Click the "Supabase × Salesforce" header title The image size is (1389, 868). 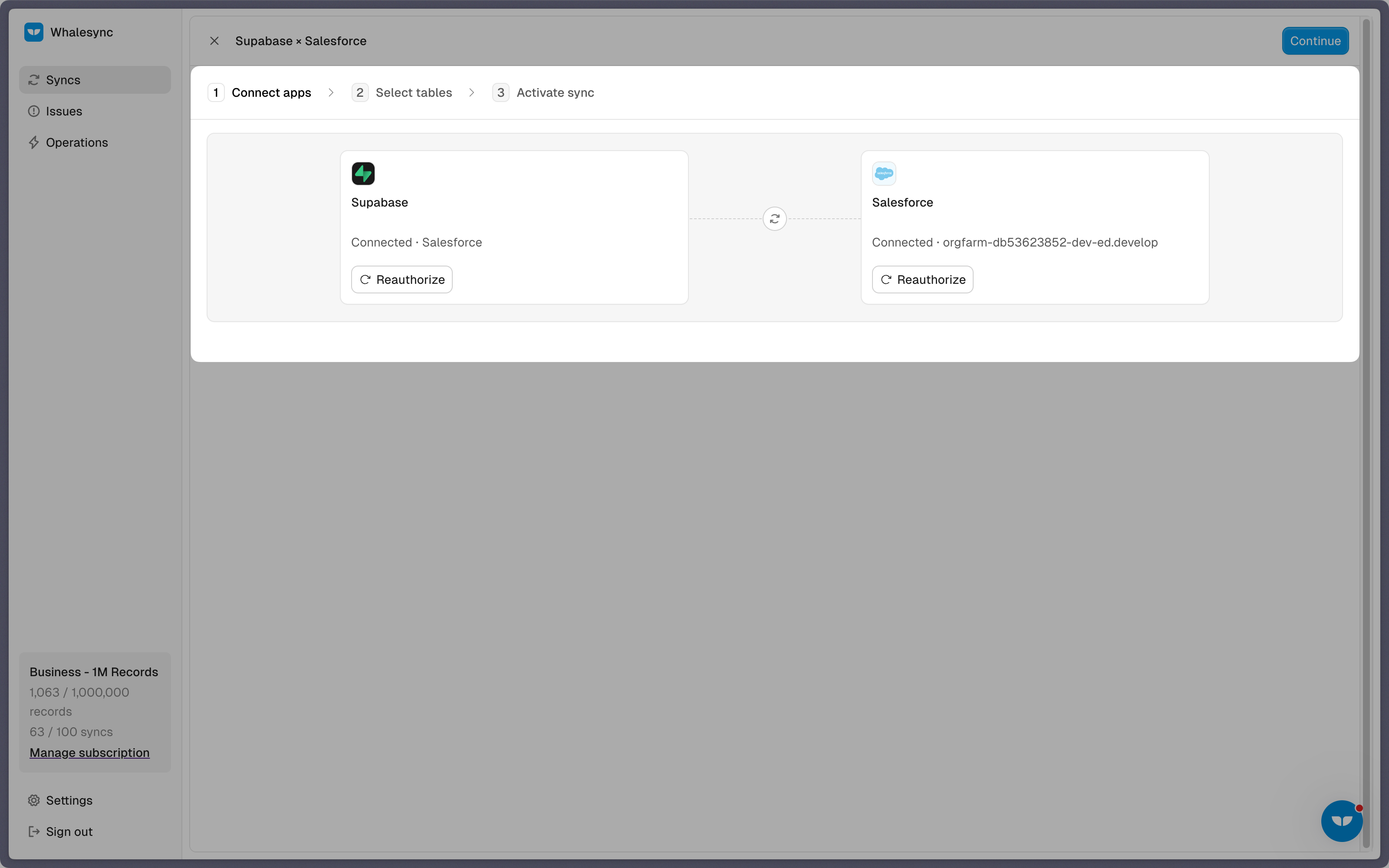tap(301, 41)
